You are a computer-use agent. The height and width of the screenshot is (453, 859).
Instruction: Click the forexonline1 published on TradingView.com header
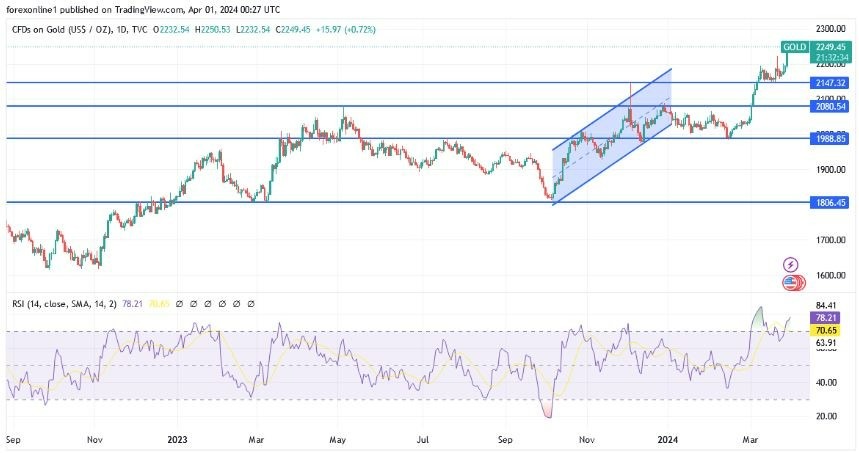143,10
